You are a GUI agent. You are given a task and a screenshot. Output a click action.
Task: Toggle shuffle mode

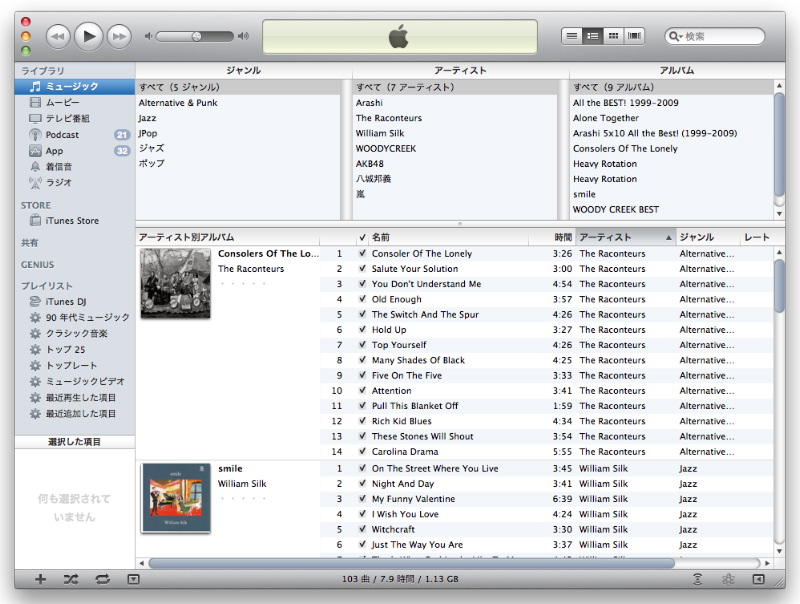[x=71, y=579]
